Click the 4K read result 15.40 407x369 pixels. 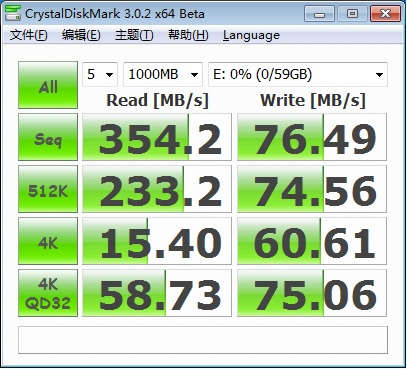click(157, 241)
